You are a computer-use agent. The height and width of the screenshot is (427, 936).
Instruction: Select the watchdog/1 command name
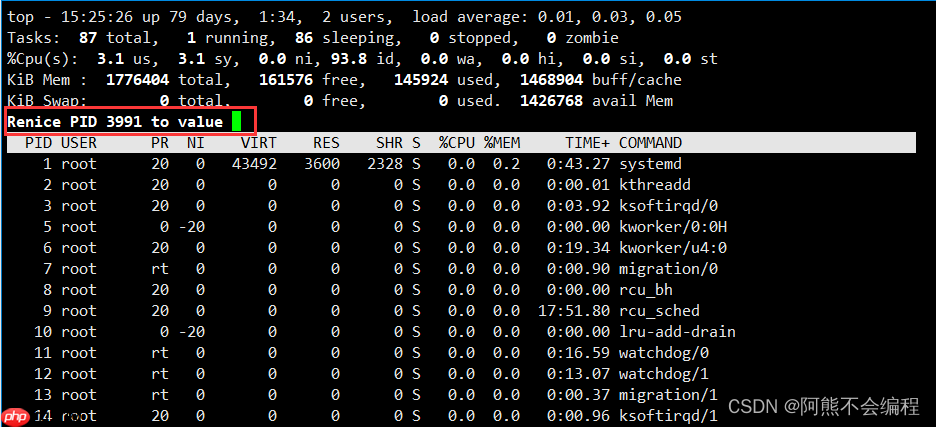tap(664, 374)
